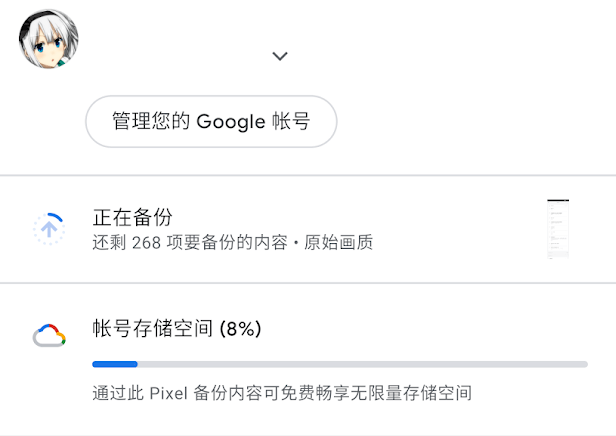This screenshot has height=436, width=616.
Task: Click the 还剩 268 项要备份的内容 subtitle
Action: (x=190, y=243)
